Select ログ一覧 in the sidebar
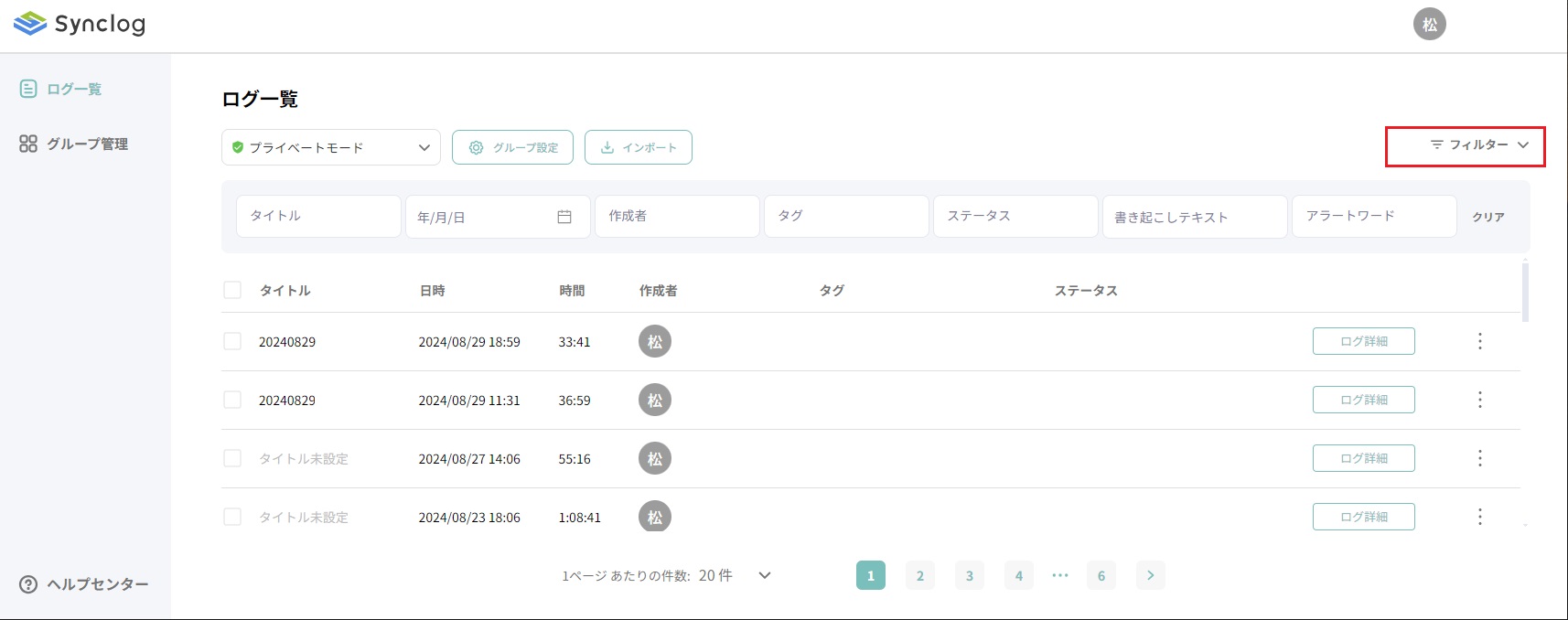Viewport: 1568px width, 620px height. pos(73,89)
